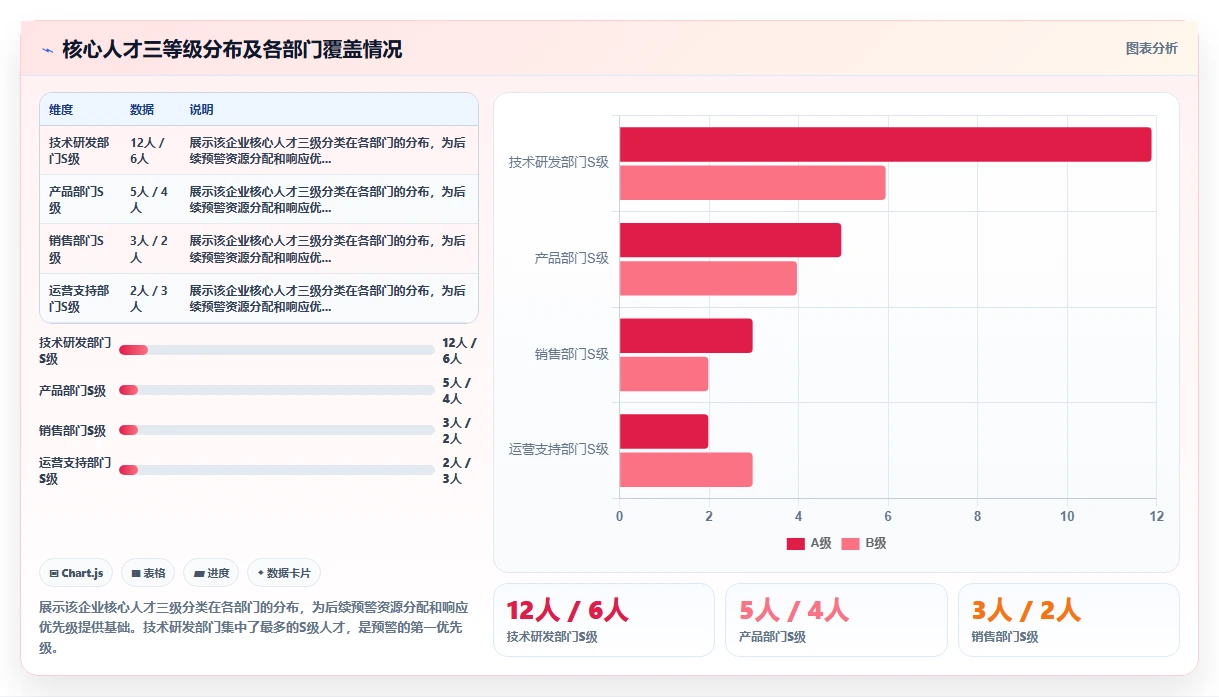Click the A级 bar for 技术研发部门S级
Screen dimensions: 1219x697
click(x=885, y=144)
